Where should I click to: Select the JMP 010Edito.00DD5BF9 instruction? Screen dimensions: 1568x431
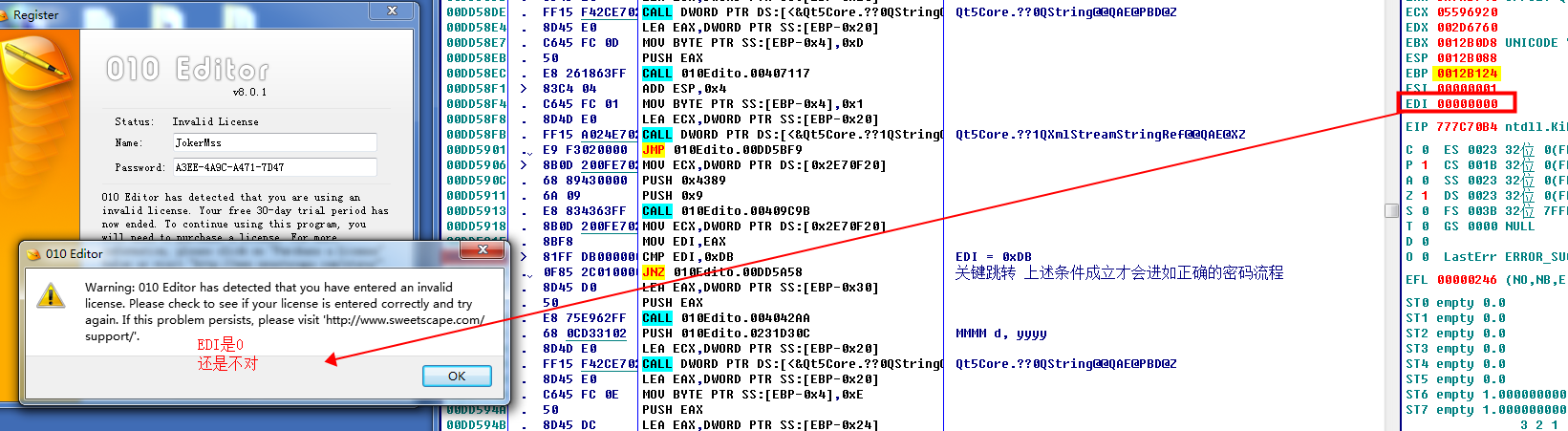(x=722, y=150)
